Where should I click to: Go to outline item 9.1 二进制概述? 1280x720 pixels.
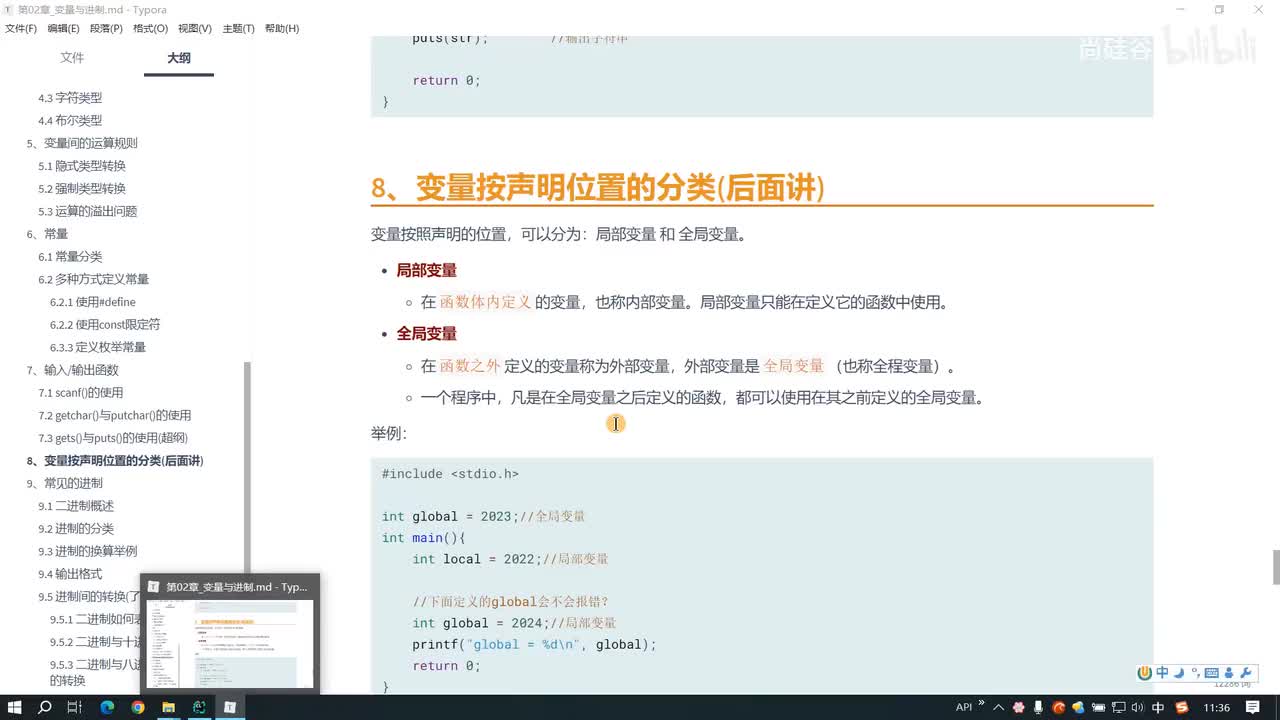pos(76,506)
